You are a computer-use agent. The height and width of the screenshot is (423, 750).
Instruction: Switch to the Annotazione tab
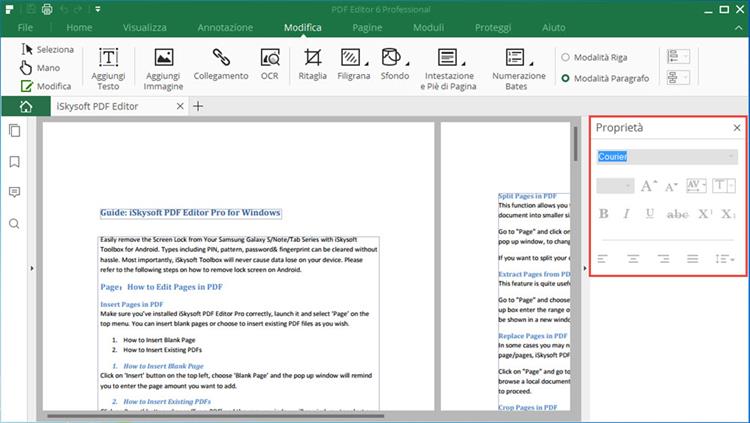click(x=225, y=28)
